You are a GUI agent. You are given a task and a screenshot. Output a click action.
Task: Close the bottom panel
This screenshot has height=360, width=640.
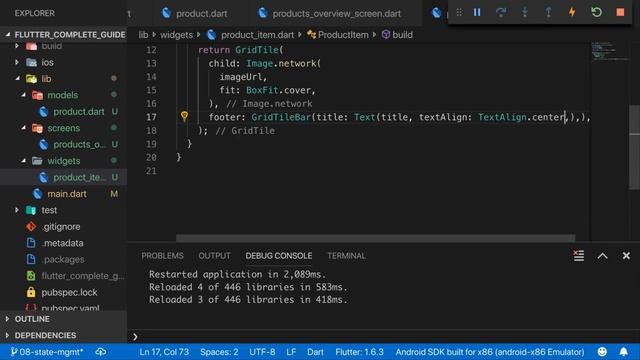626,256
